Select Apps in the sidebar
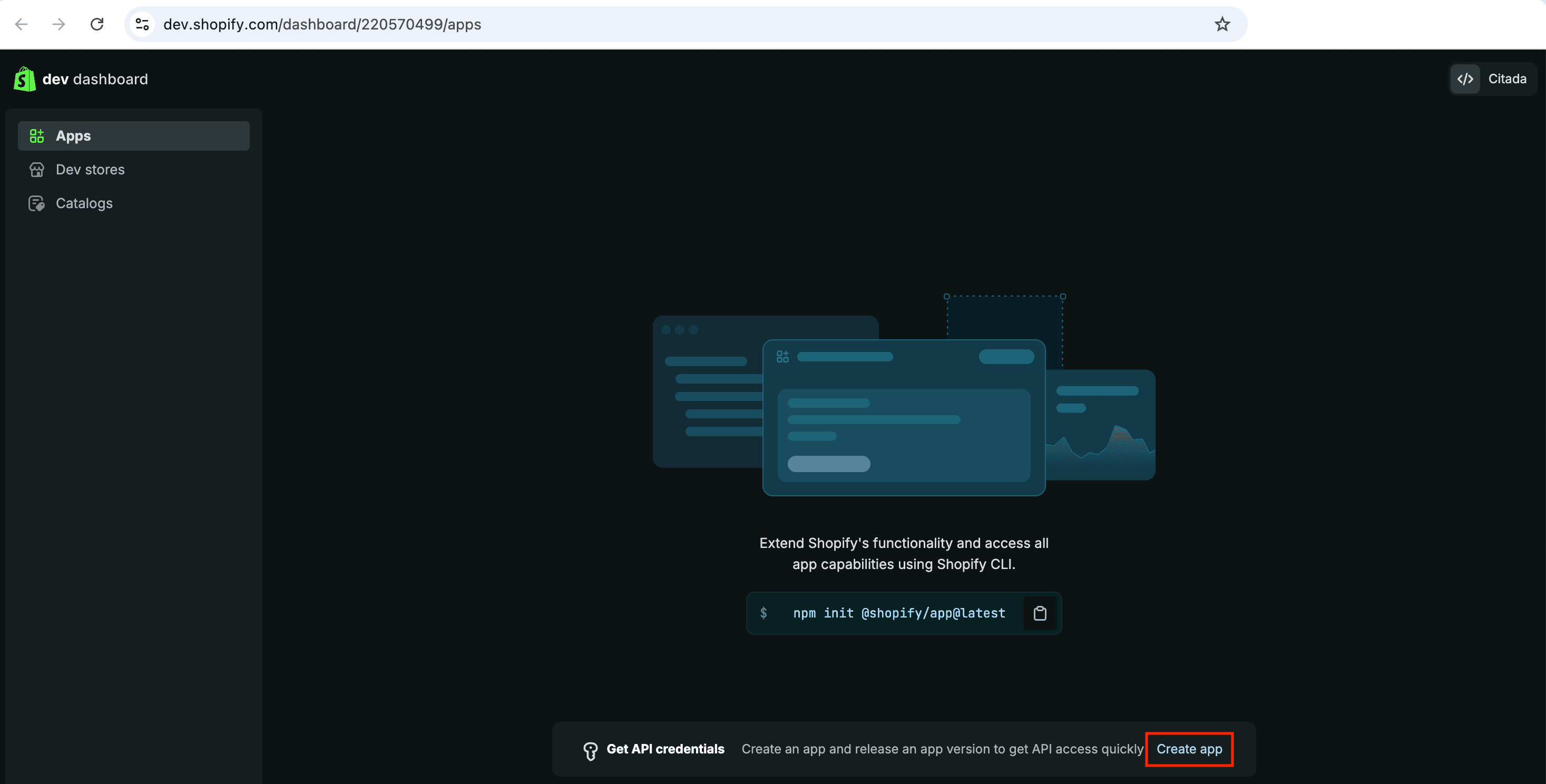 pyautogui.click(x=134, y=135)
